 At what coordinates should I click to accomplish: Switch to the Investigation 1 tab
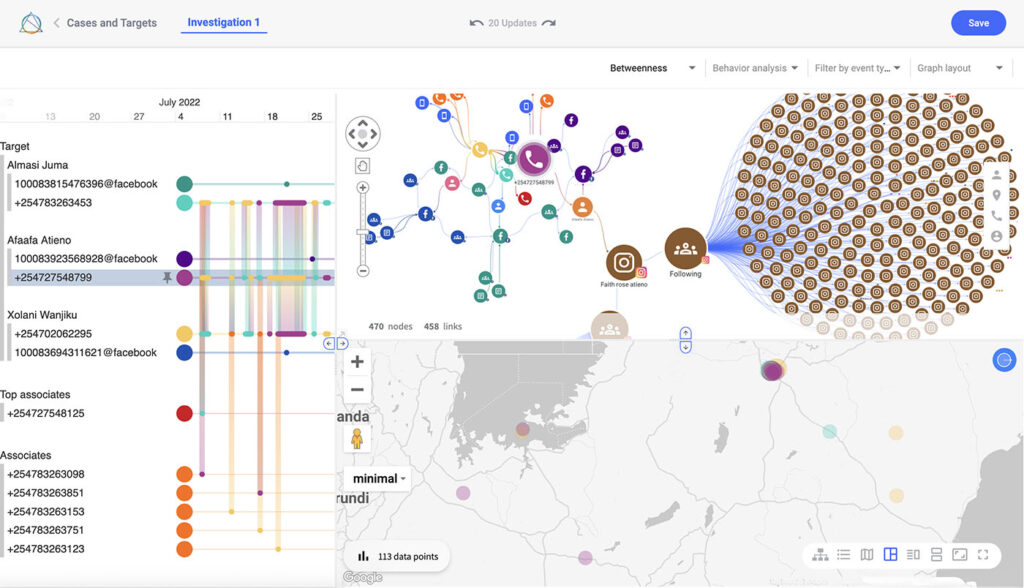pyautogui.click(x=223, y=22)
